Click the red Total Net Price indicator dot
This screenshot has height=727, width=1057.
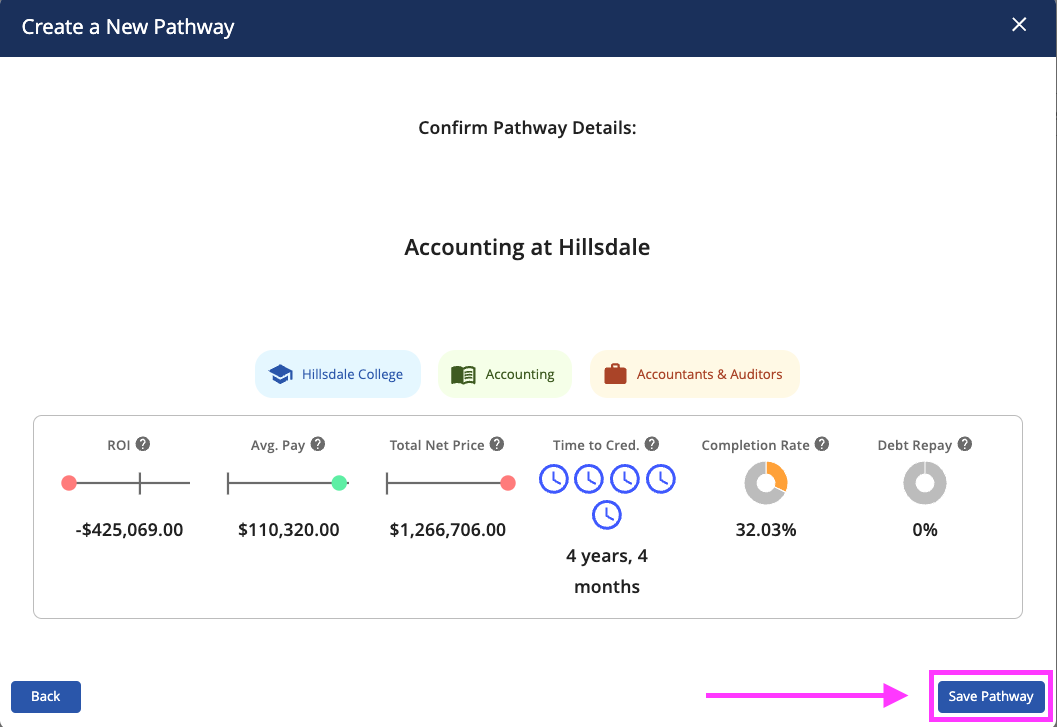tap(508, 483)
